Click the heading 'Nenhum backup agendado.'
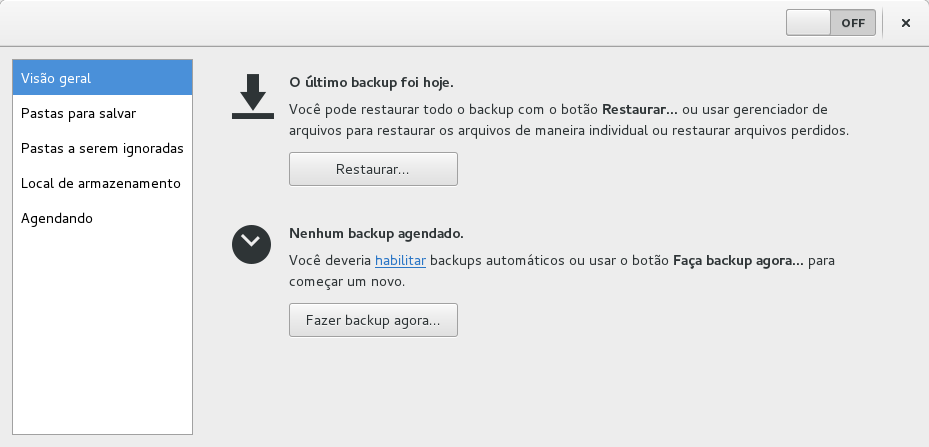Viewport: 929px width, 447px height. [376, 234]
